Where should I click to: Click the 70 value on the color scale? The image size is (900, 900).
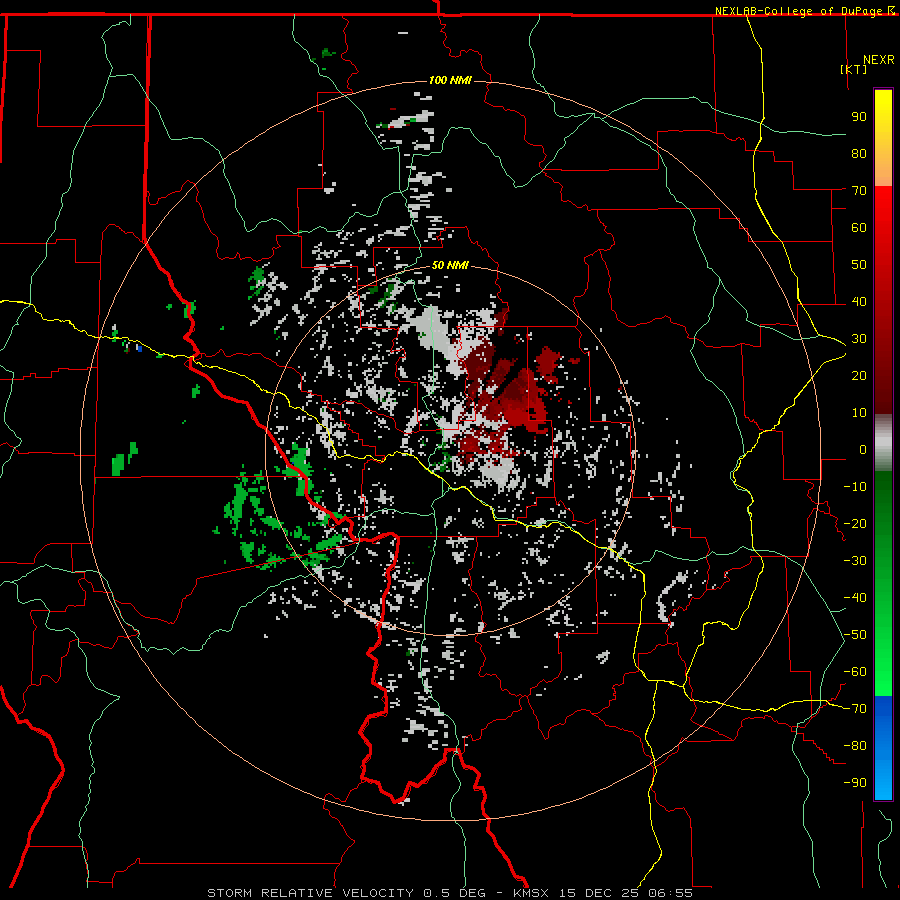pos(859,191)
